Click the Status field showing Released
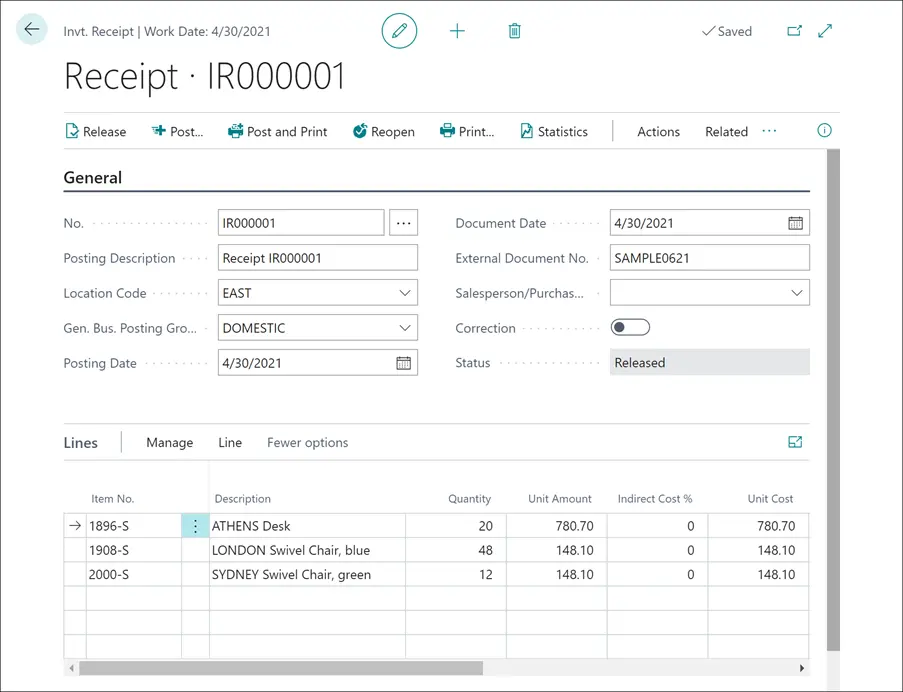 click(x=710, y=363)
